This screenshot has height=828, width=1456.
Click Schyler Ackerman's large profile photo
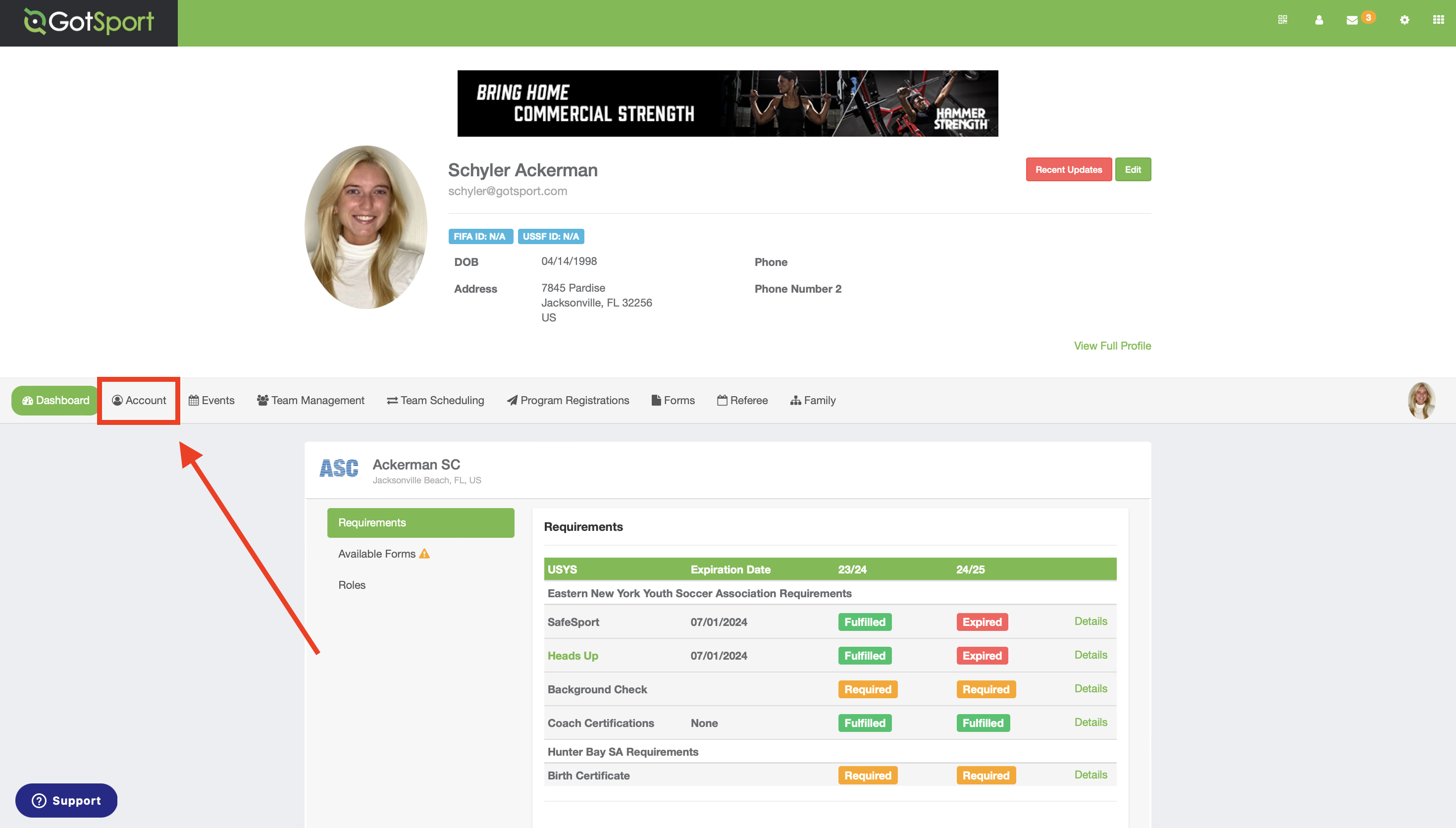tap(366, 227)
